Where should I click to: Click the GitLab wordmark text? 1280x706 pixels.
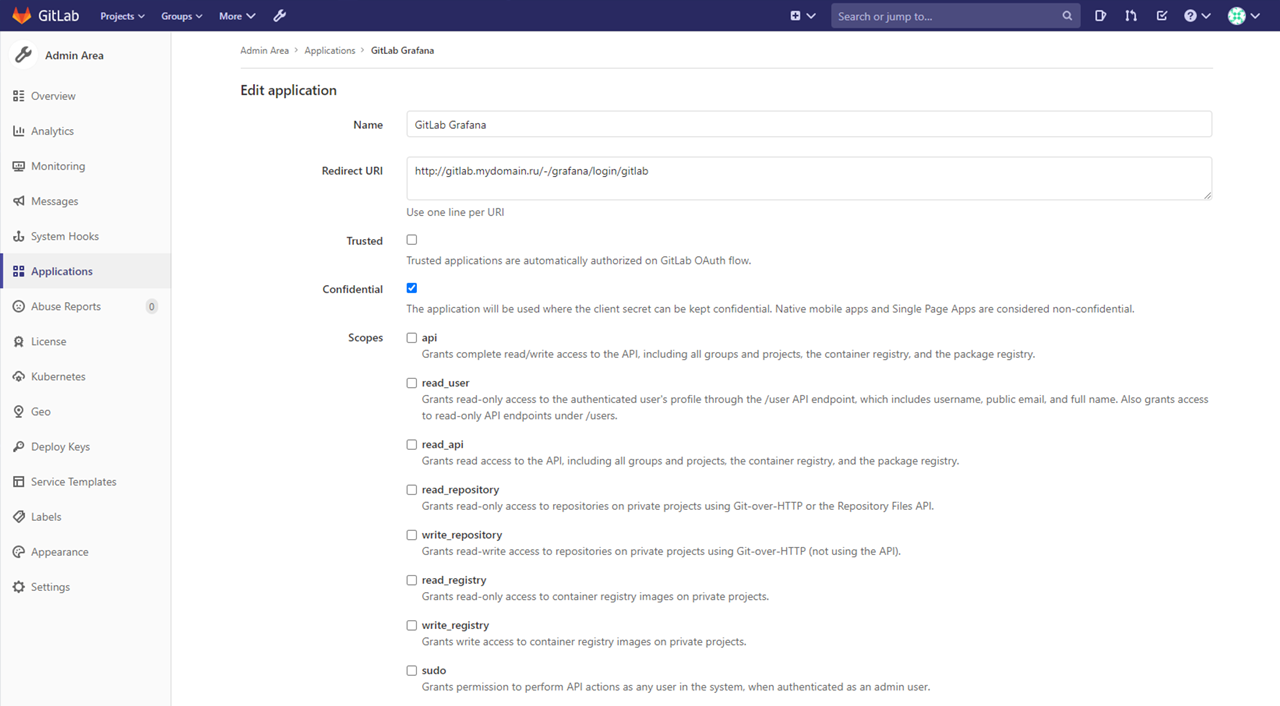click(60, 16)
